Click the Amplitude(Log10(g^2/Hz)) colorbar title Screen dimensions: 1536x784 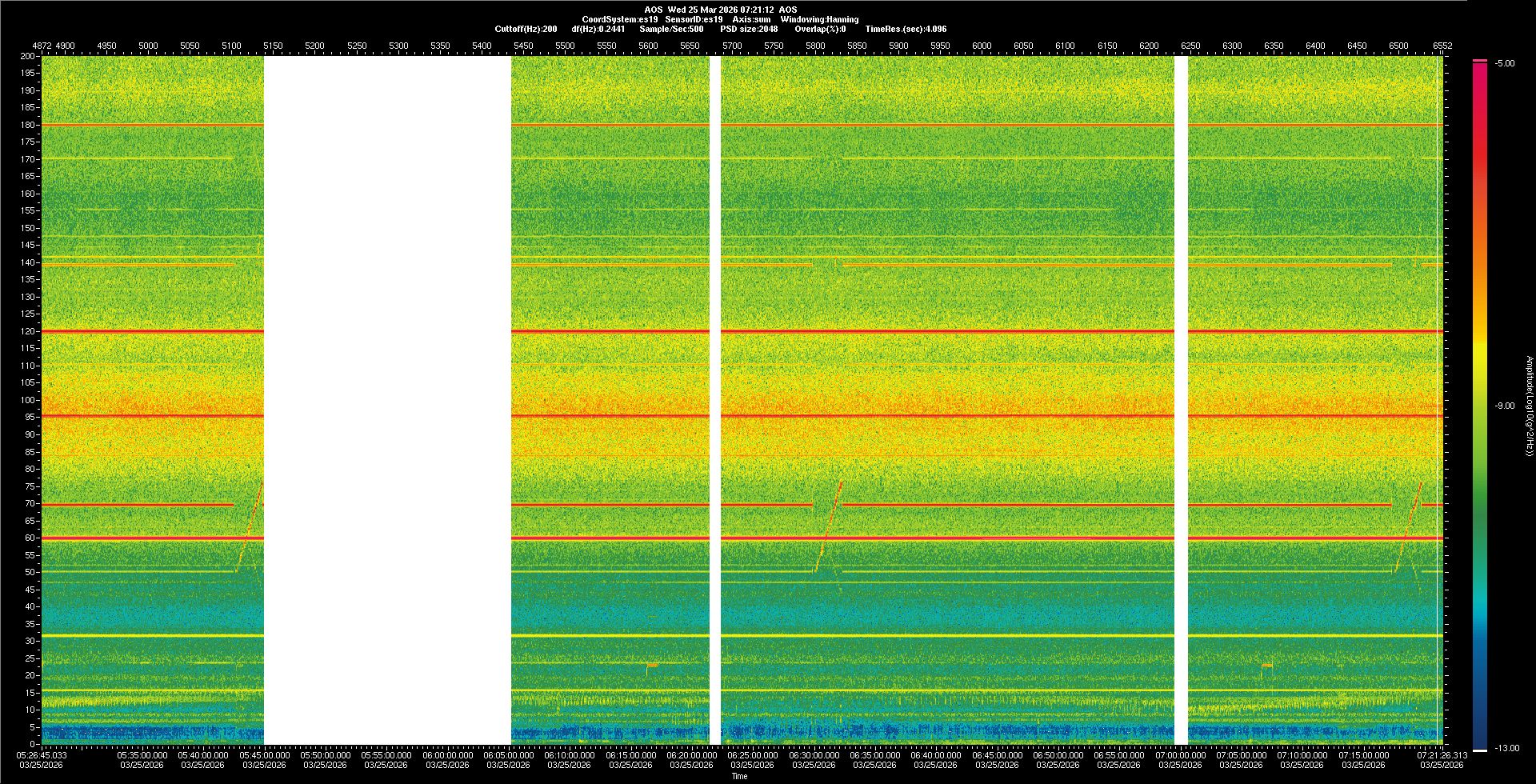pyautogui.click(x=1529, y=406)
